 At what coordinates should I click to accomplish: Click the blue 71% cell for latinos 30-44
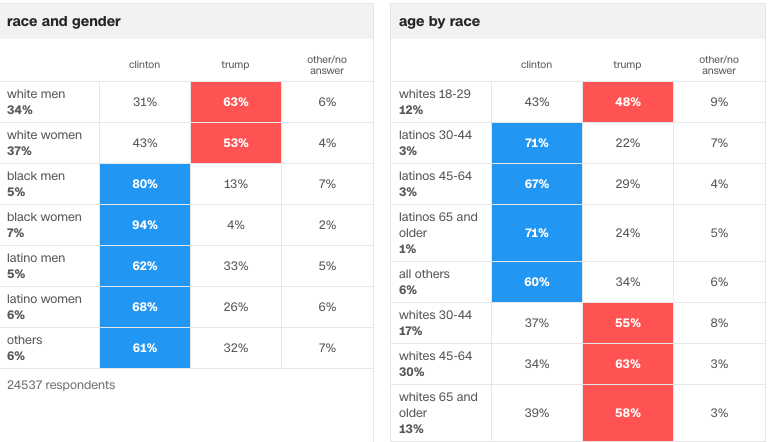(x=536, y=143)
